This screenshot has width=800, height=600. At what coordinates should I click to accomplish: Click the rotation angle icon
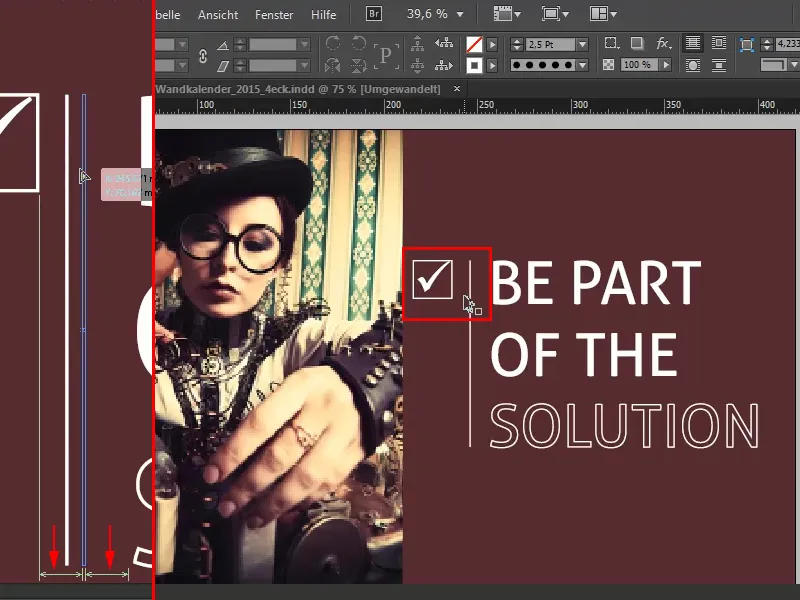pos(223,45)
